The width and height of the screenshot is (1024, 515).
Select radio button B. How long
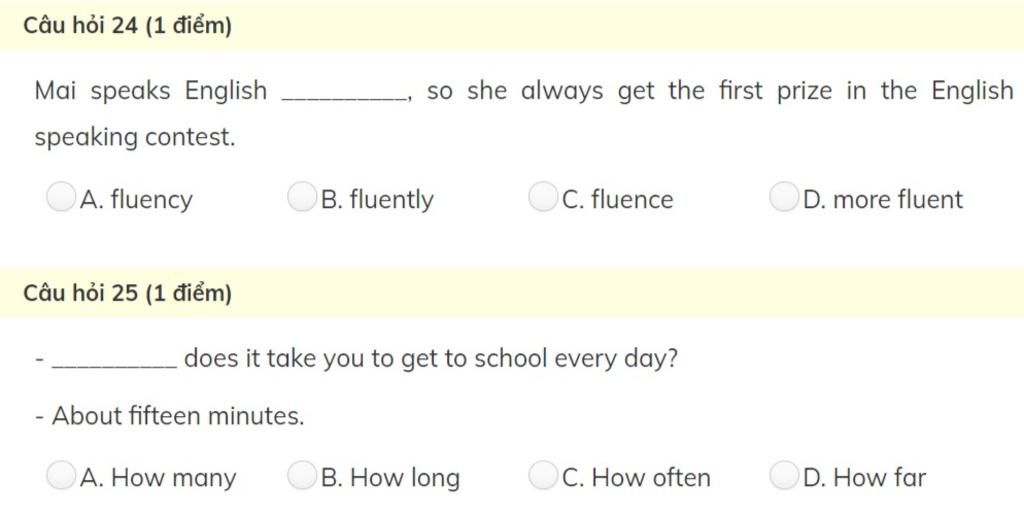[301, 476]
